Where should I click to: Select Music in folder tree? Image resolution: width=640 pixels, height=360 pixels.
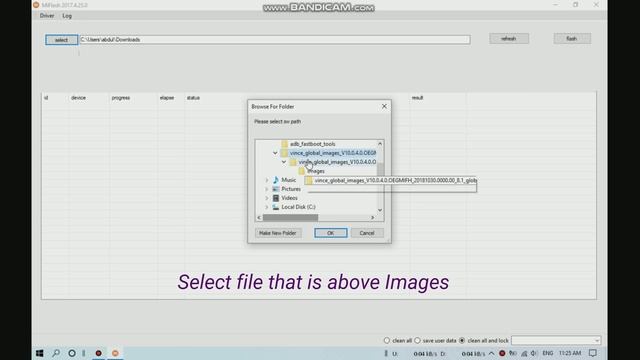289,180
